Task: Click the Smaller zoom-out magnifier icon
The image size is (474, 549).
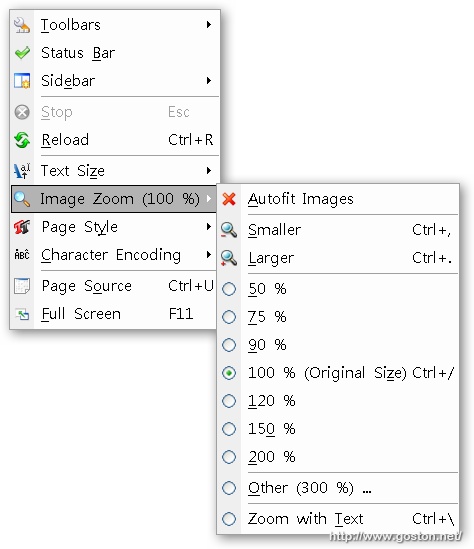Action: (229, 230)
